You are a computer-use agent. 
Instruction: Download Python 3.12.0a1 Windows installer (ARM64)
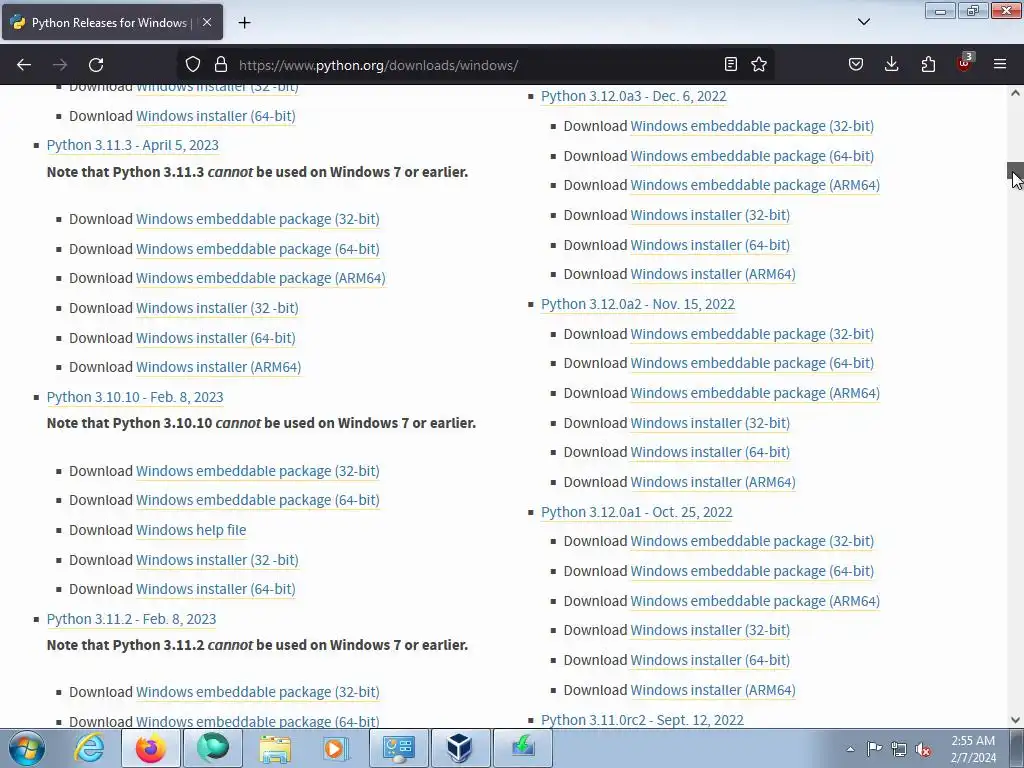[713, 690]
